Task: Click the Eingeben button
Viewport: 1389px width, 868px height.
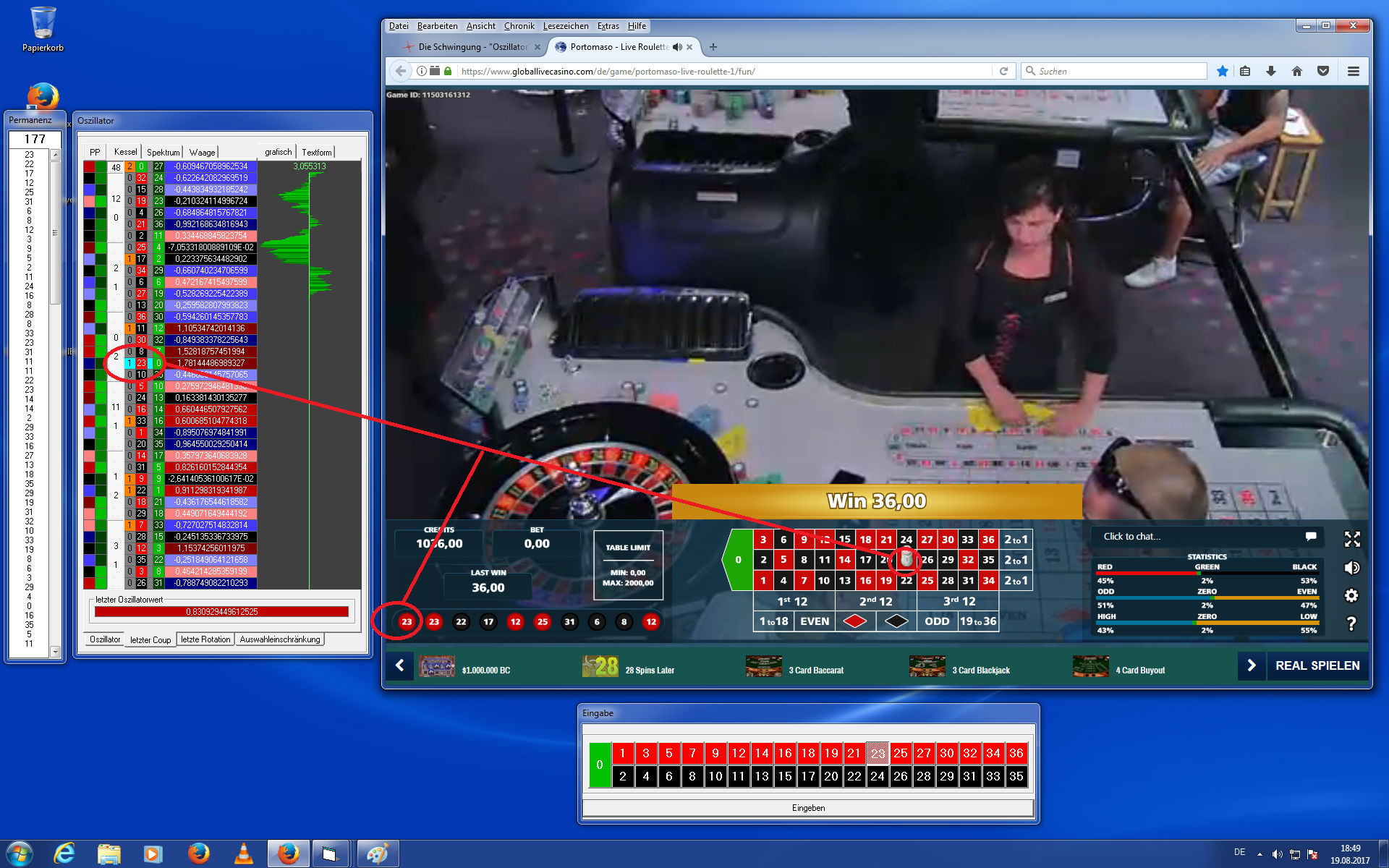Action: pos(808,808)
